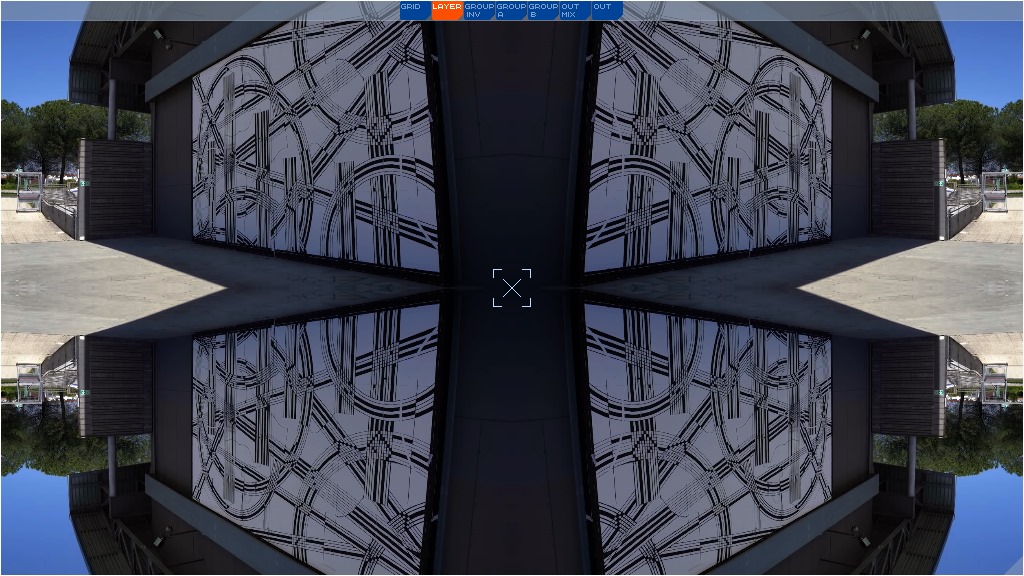This screenshot has height=576, width=1024.
Task: Open the OUT MIX tab
Action: point(575,10)
